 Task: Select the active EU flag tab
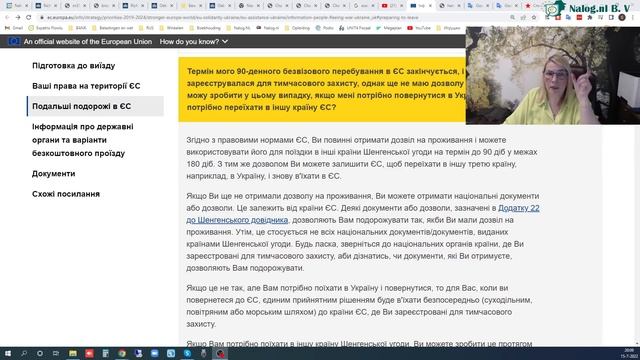click(x=419, y=6)
